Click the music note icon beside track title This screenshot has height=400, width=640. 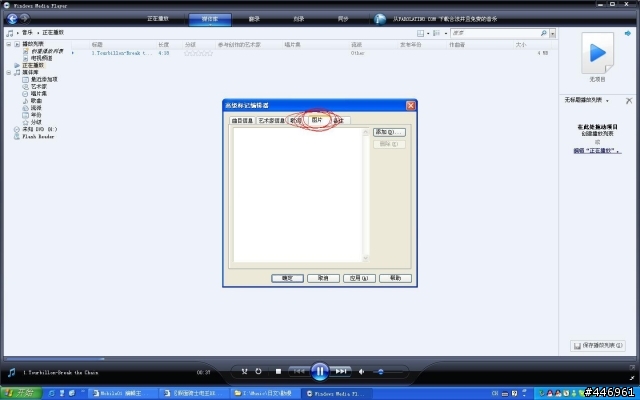11,372
